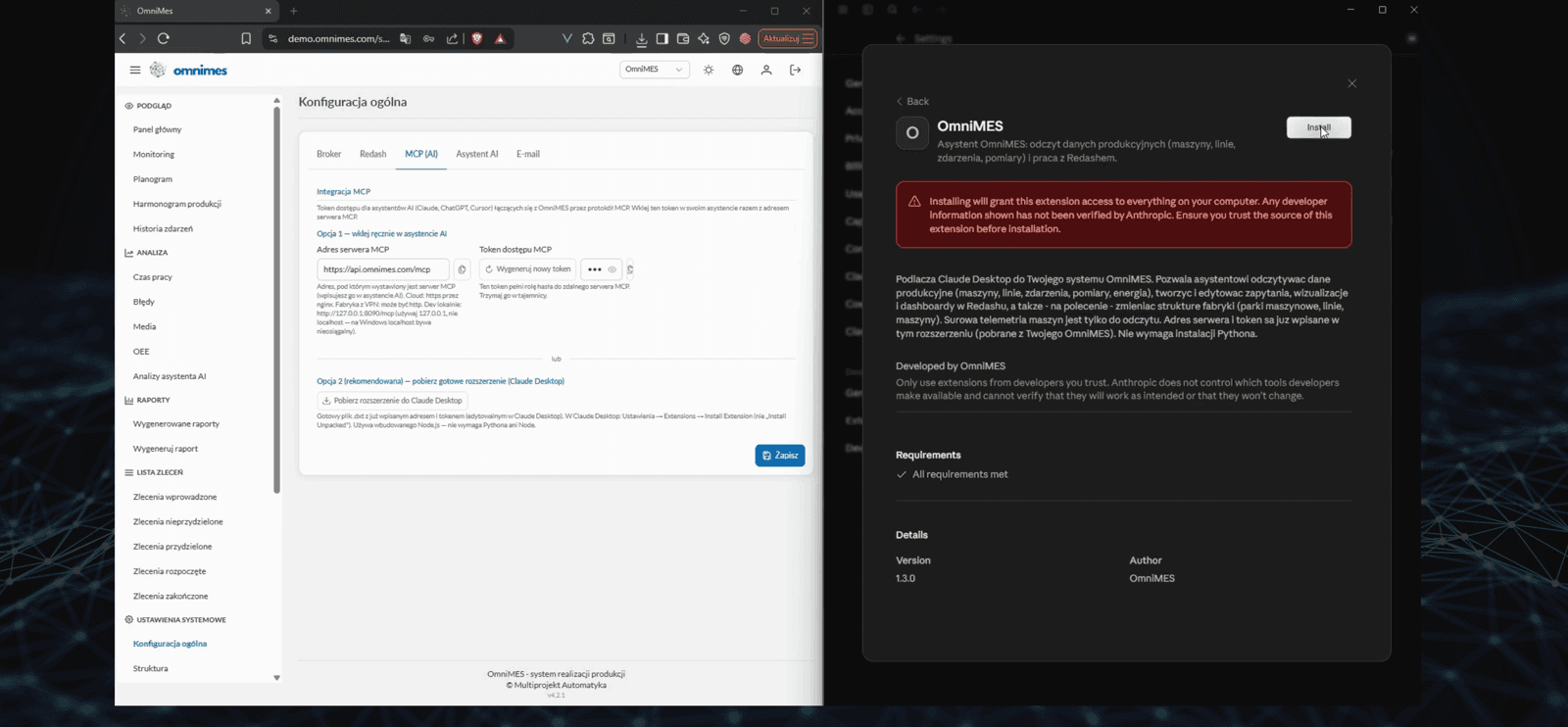Click the Brave Rewards triangle icon
Image resolution: width=1568 pixels, height=727 pixels.
(500, 38)
